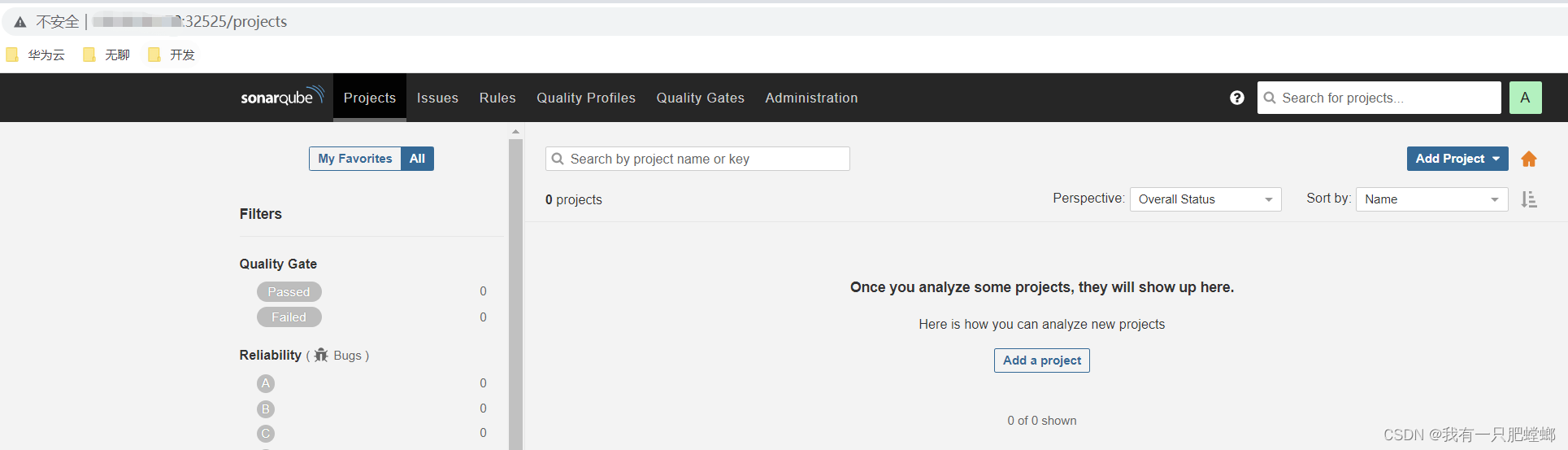Open the Quality Profiles menu
Viewport: 1568px width, 450px height.
tap(586, 98)
